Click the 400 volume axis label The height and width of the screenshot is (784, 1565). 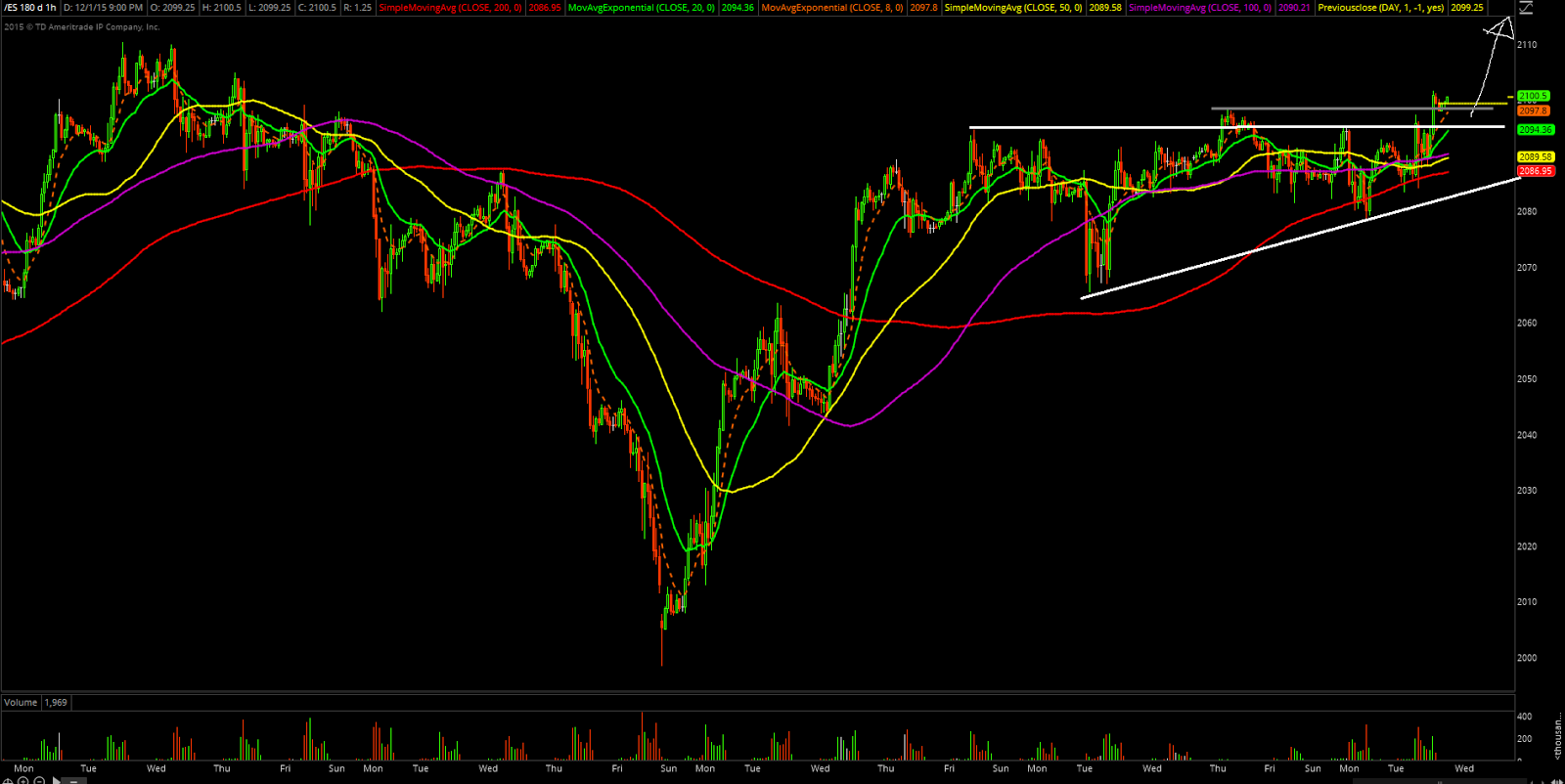pyautogui.click(x=1524, y=717)
